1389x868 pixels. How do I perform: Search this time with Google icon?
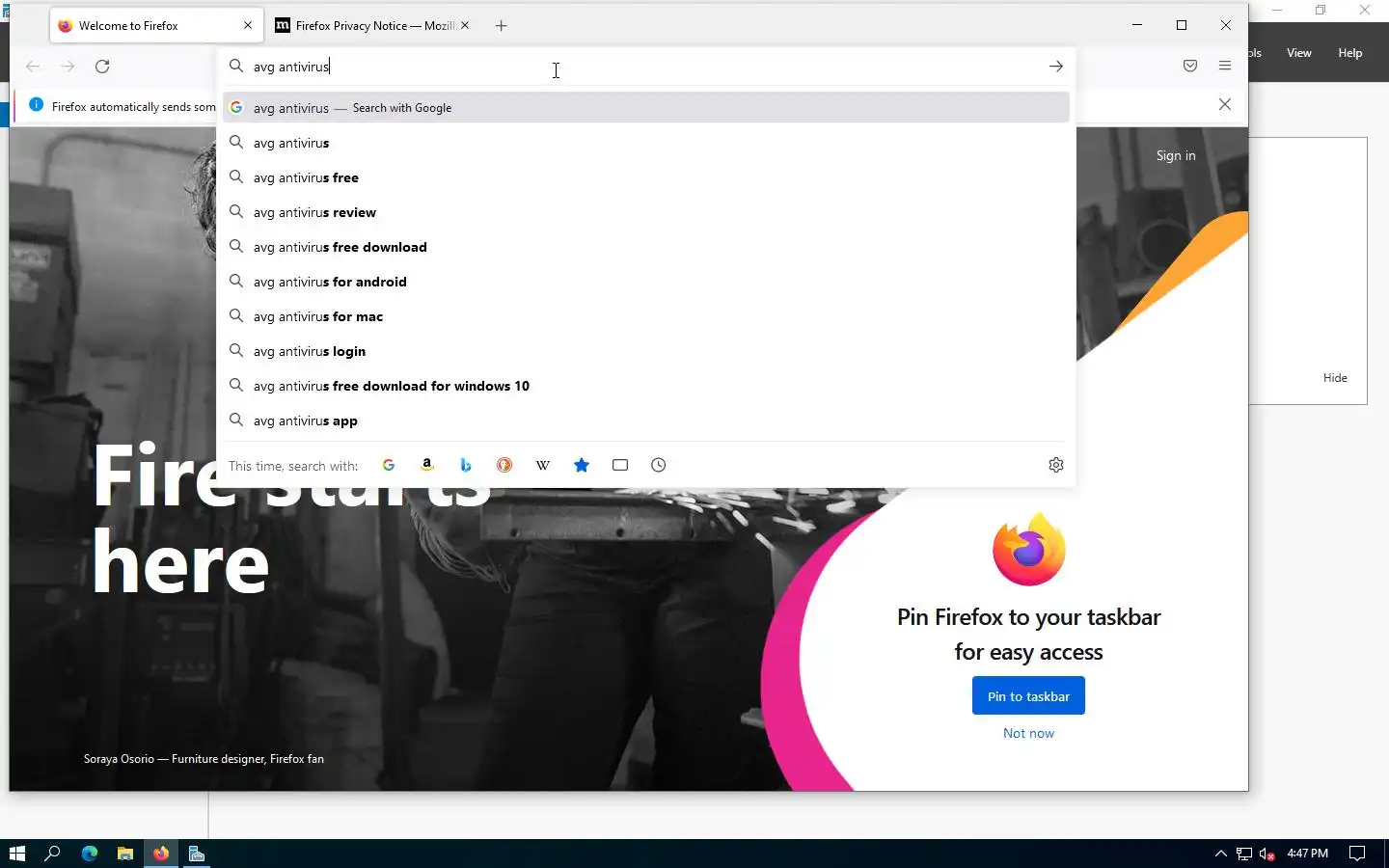click(x=389, y=465)
